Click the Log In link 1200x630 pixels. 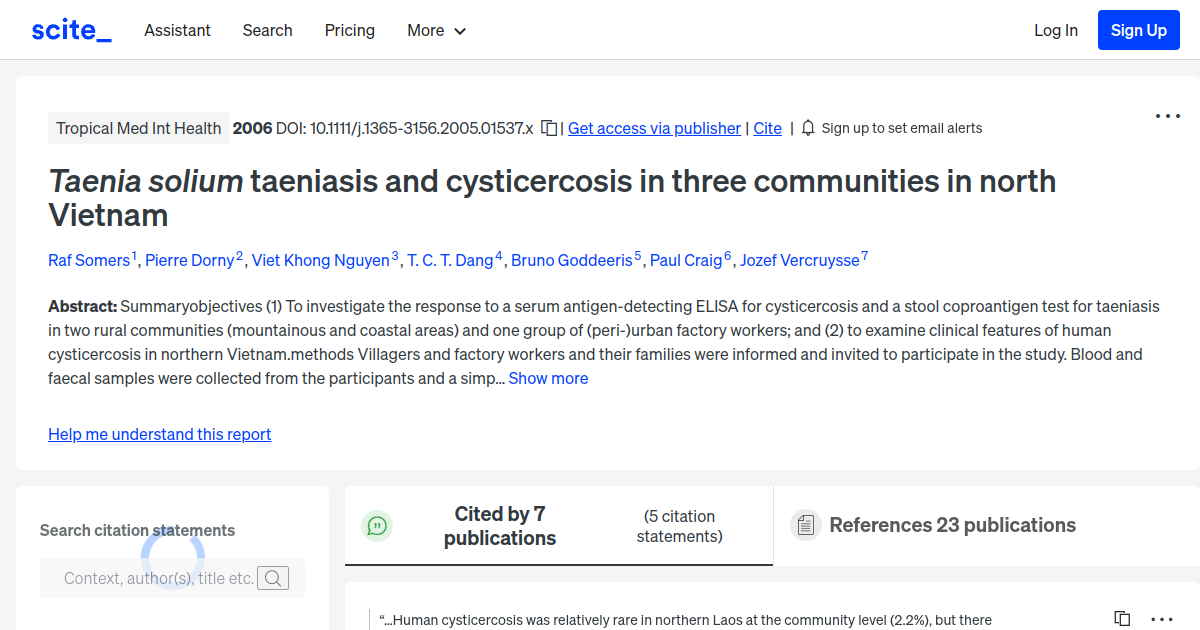click(1055, 30)
